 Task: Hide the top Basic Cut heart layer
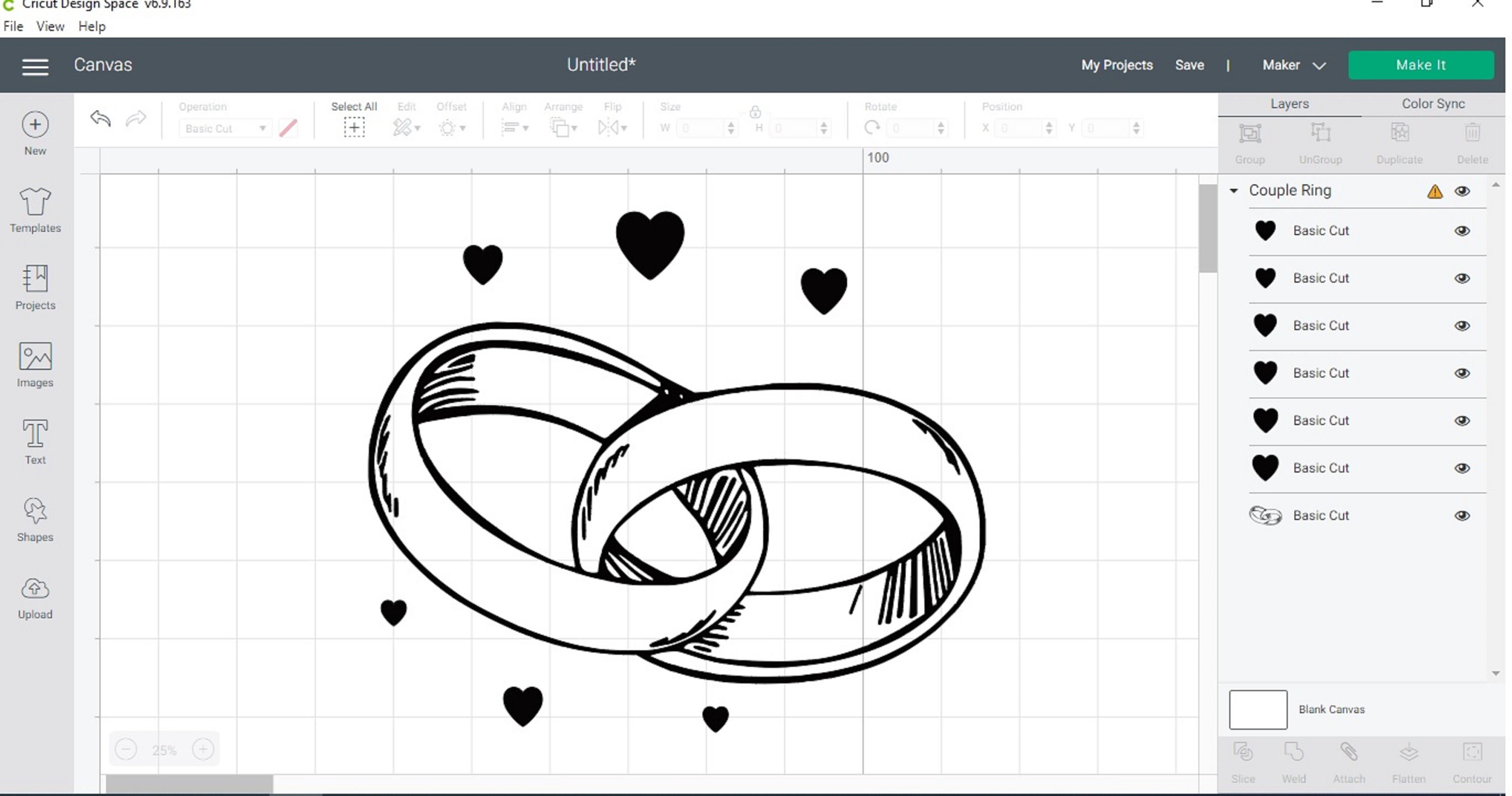pyautogui.click(x=1463, y=231)
